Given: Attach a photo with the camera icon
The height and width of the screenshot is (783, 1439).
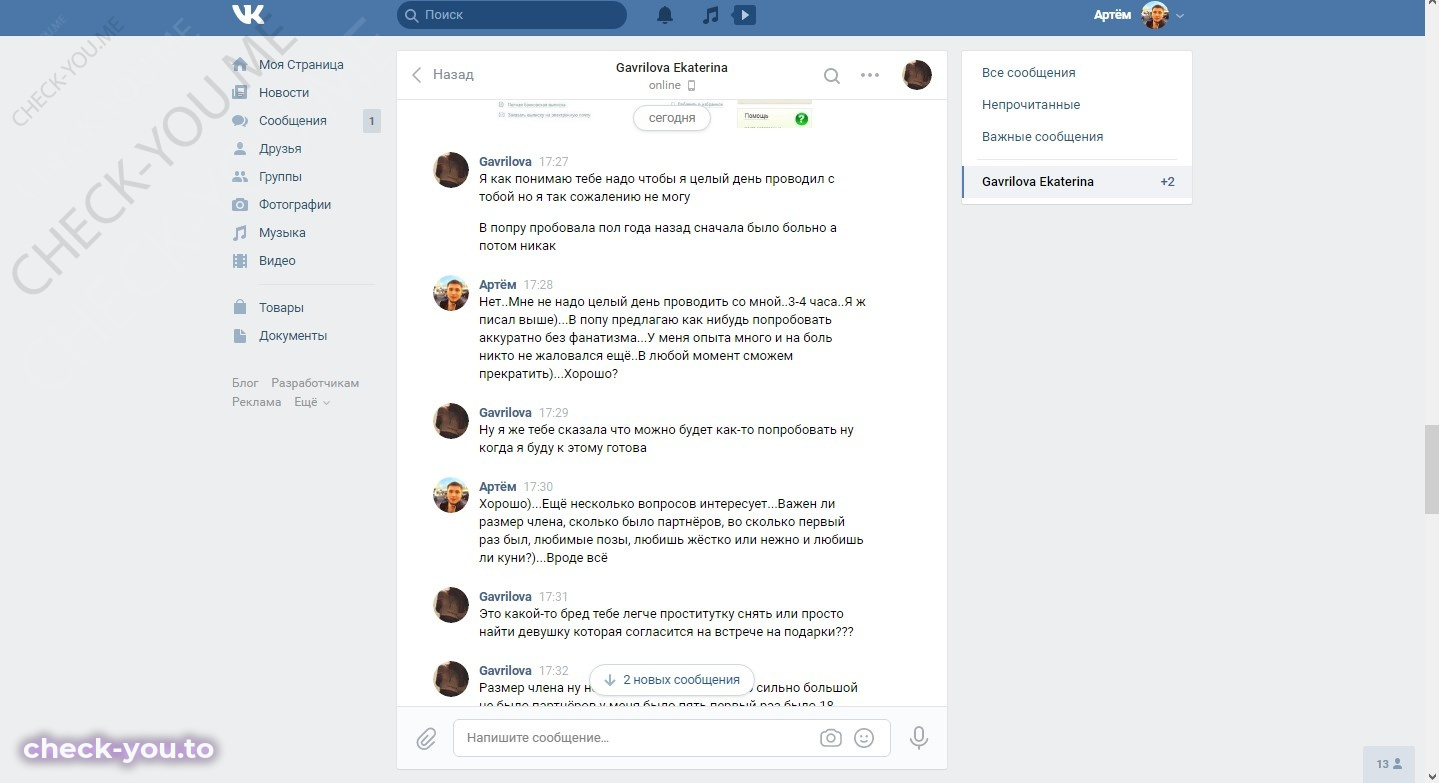Looking at the screenshot, I should pyautogui.click(x=831, y=738).
